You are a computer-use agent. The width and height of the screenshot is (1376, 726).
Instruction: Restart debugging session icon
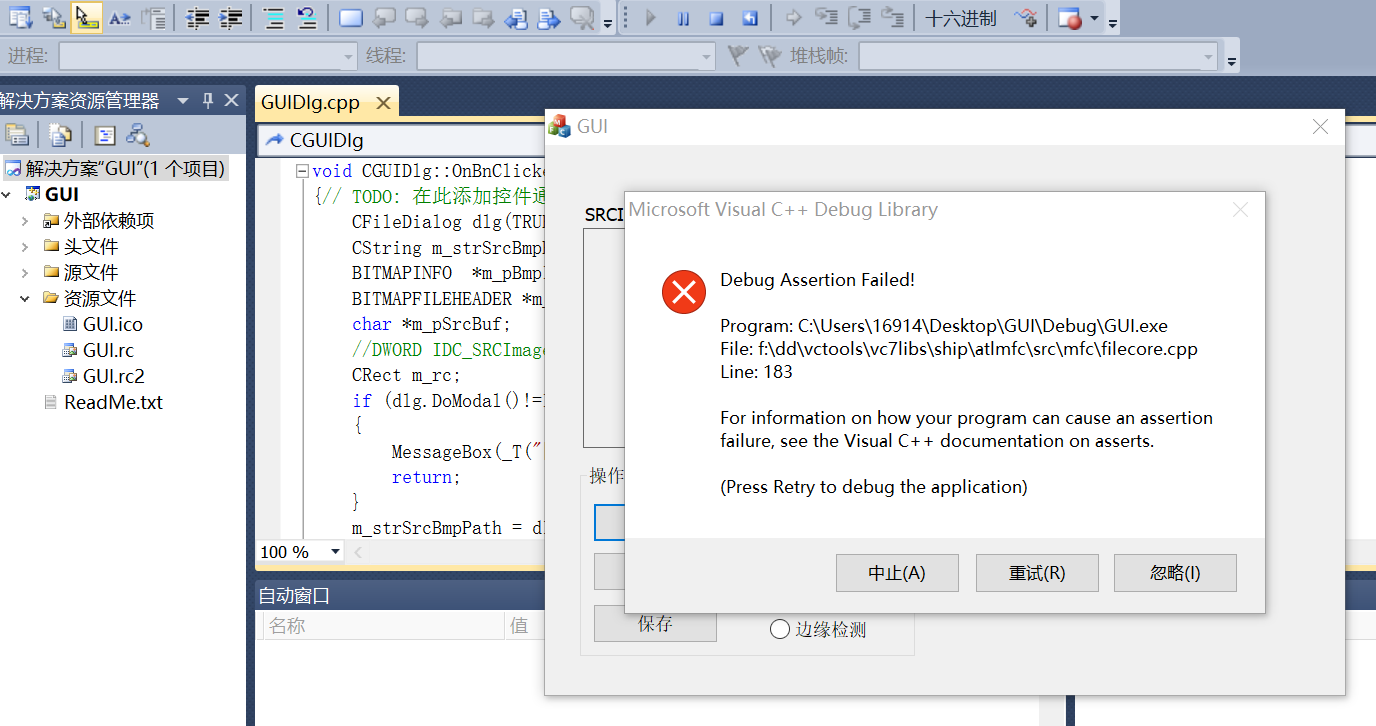click(750, 18)
